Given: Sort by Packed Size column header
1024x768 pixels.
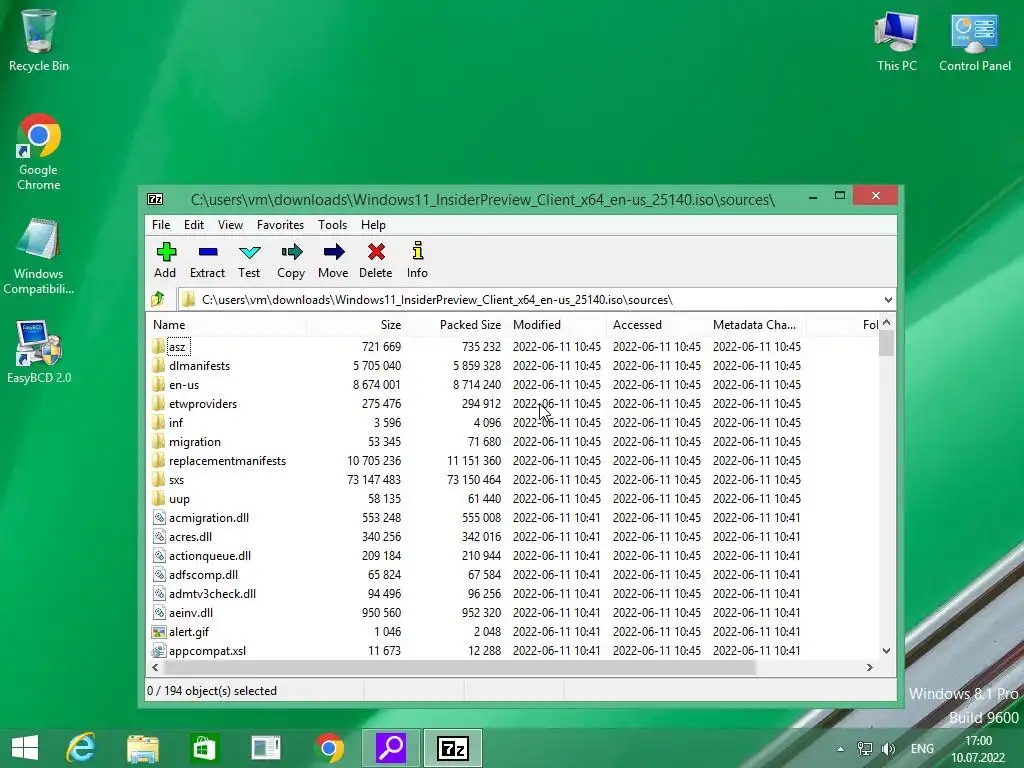Looking at the screenshot, I should pos(456,325).
